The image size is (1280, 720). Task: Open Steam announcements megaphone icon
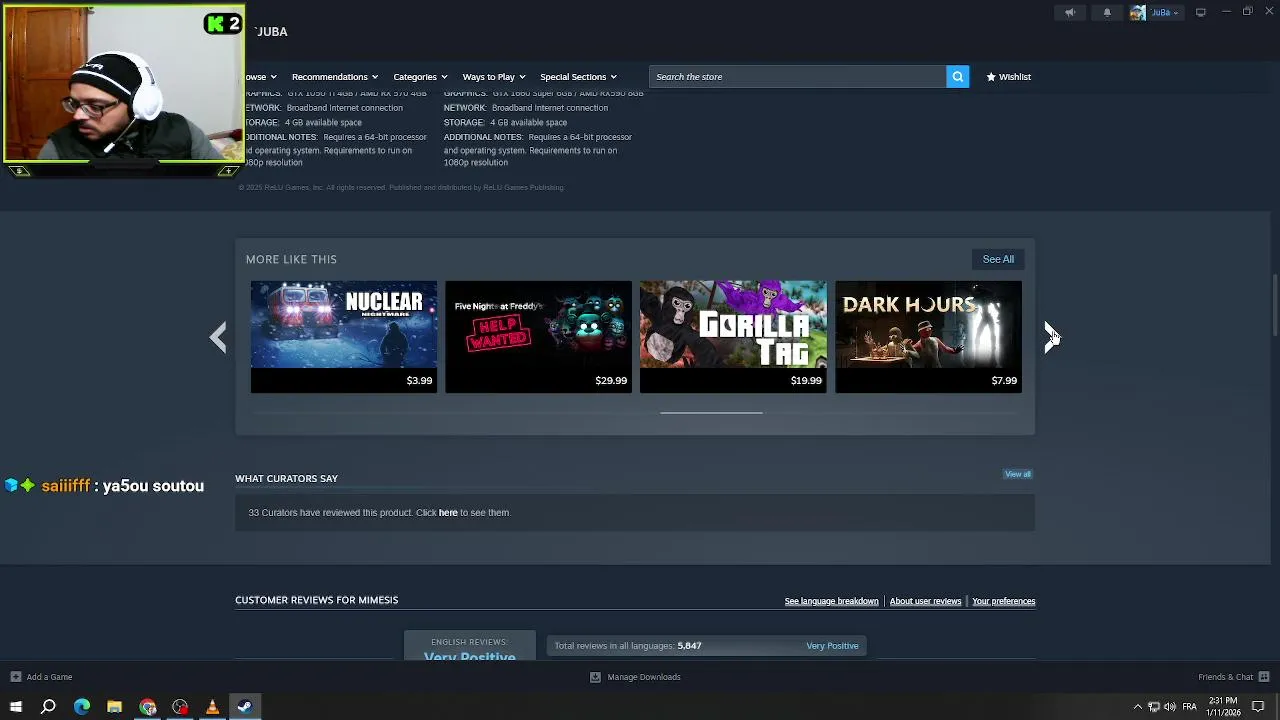click(x=1070, y=12)
